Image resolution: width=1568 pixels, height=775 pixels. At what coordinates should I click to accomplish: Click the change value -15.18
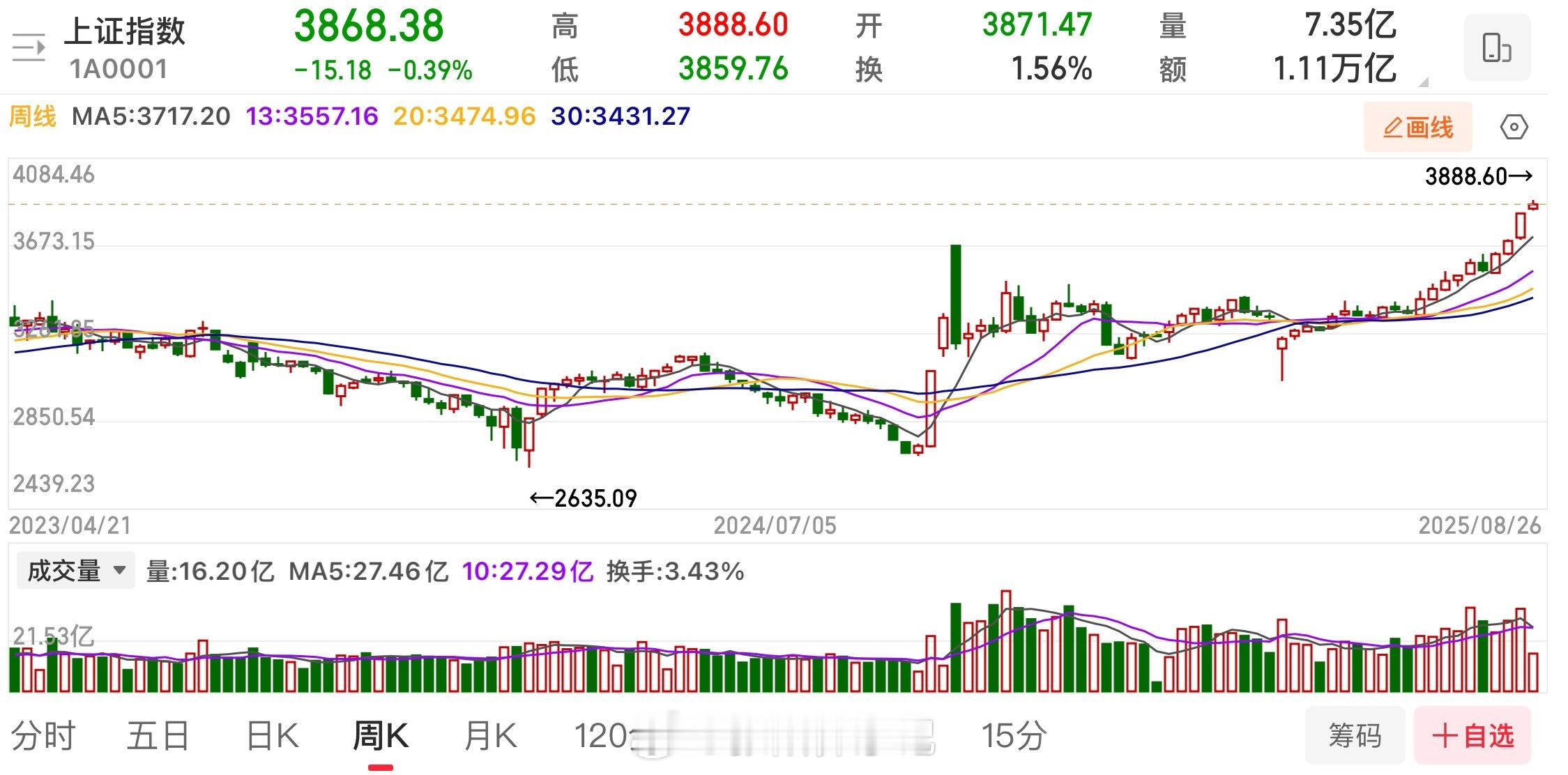[333, 70]
